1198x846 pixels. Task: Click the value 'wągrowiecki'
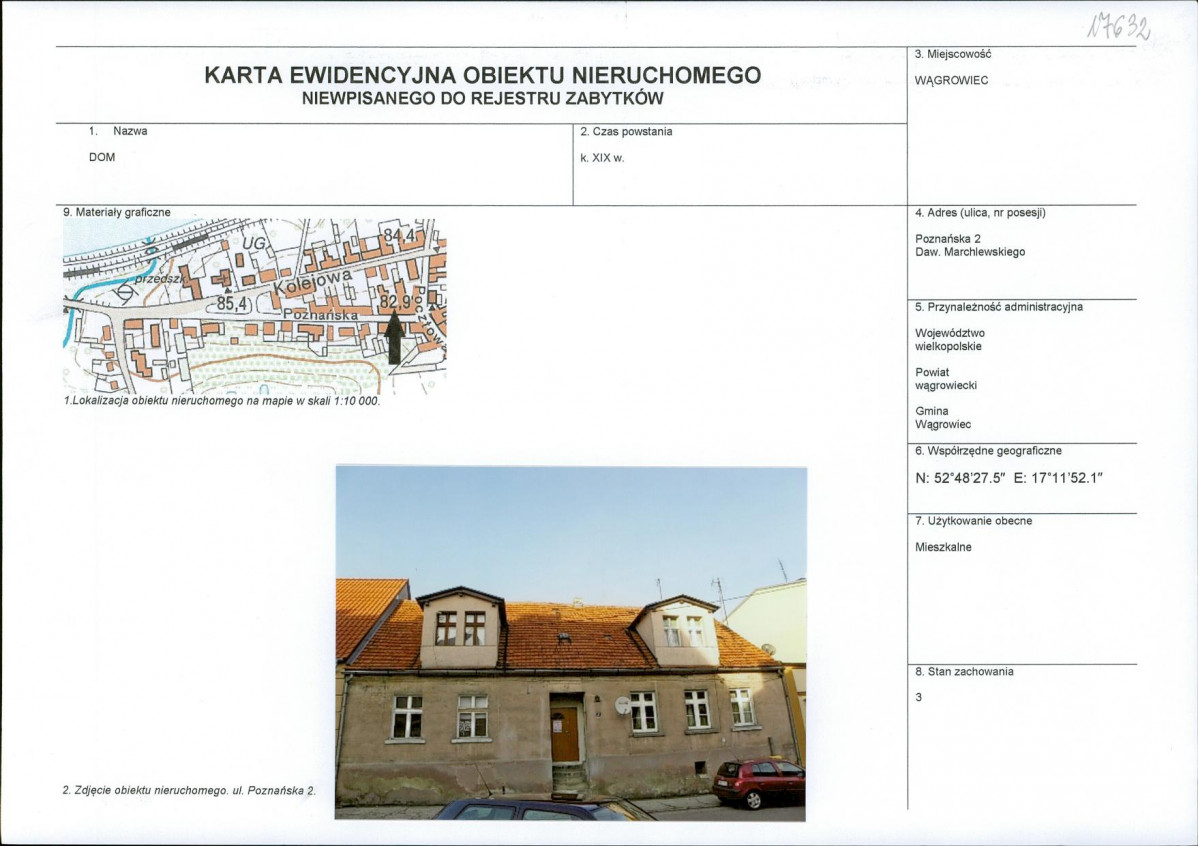click(946, 385)
